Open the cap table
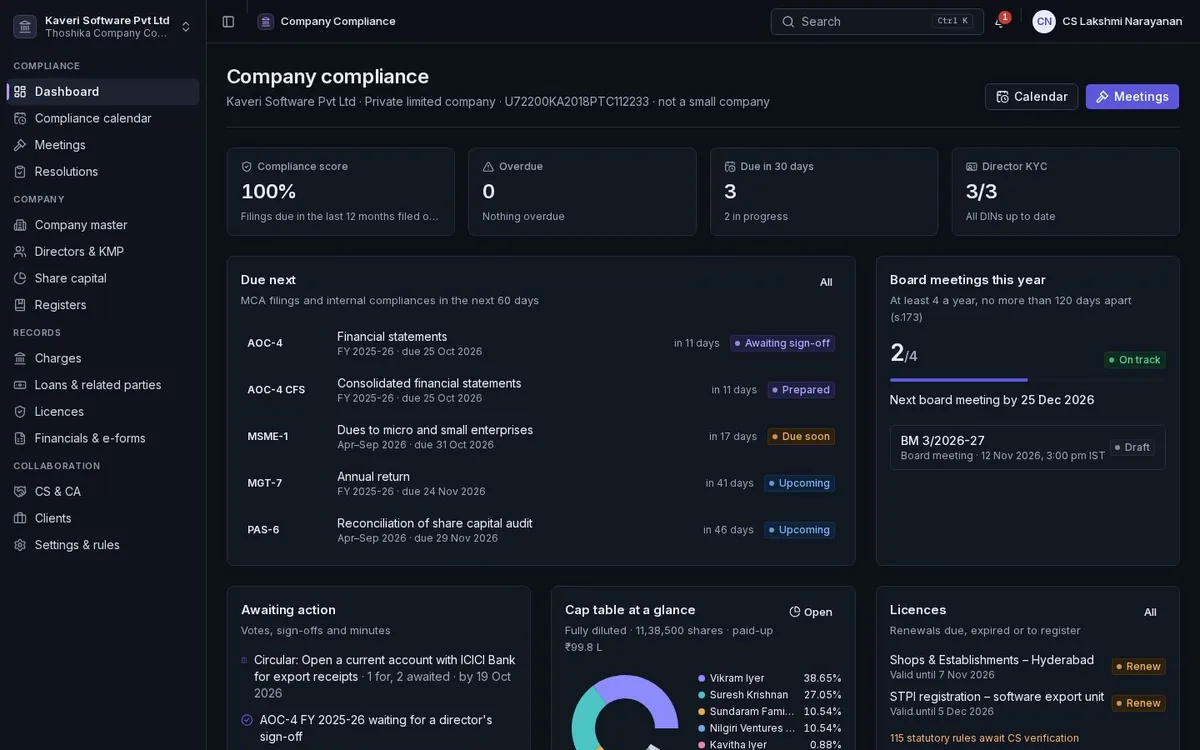This screenshot has width=1200, height=750. click(x=811, y=612)
